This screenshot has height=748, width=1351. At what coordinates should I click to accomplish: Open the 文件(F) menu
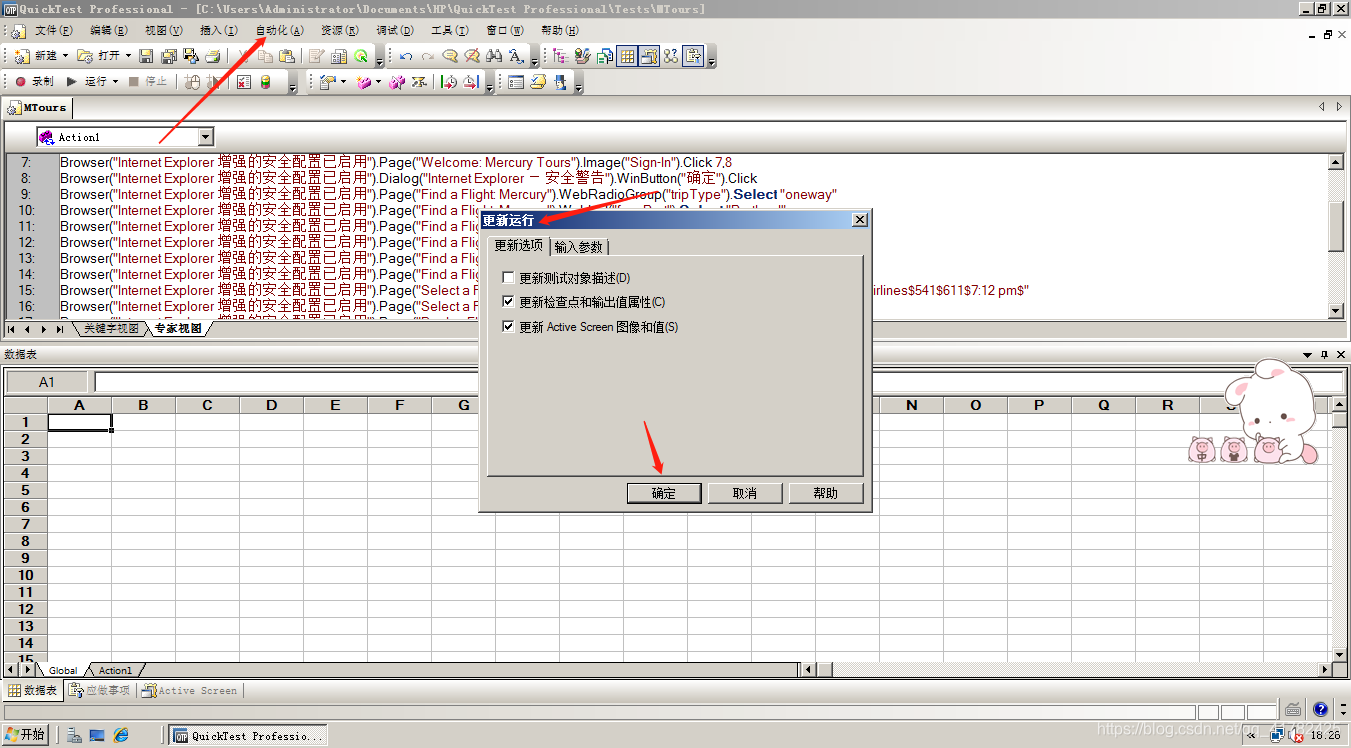pos(54,31)
